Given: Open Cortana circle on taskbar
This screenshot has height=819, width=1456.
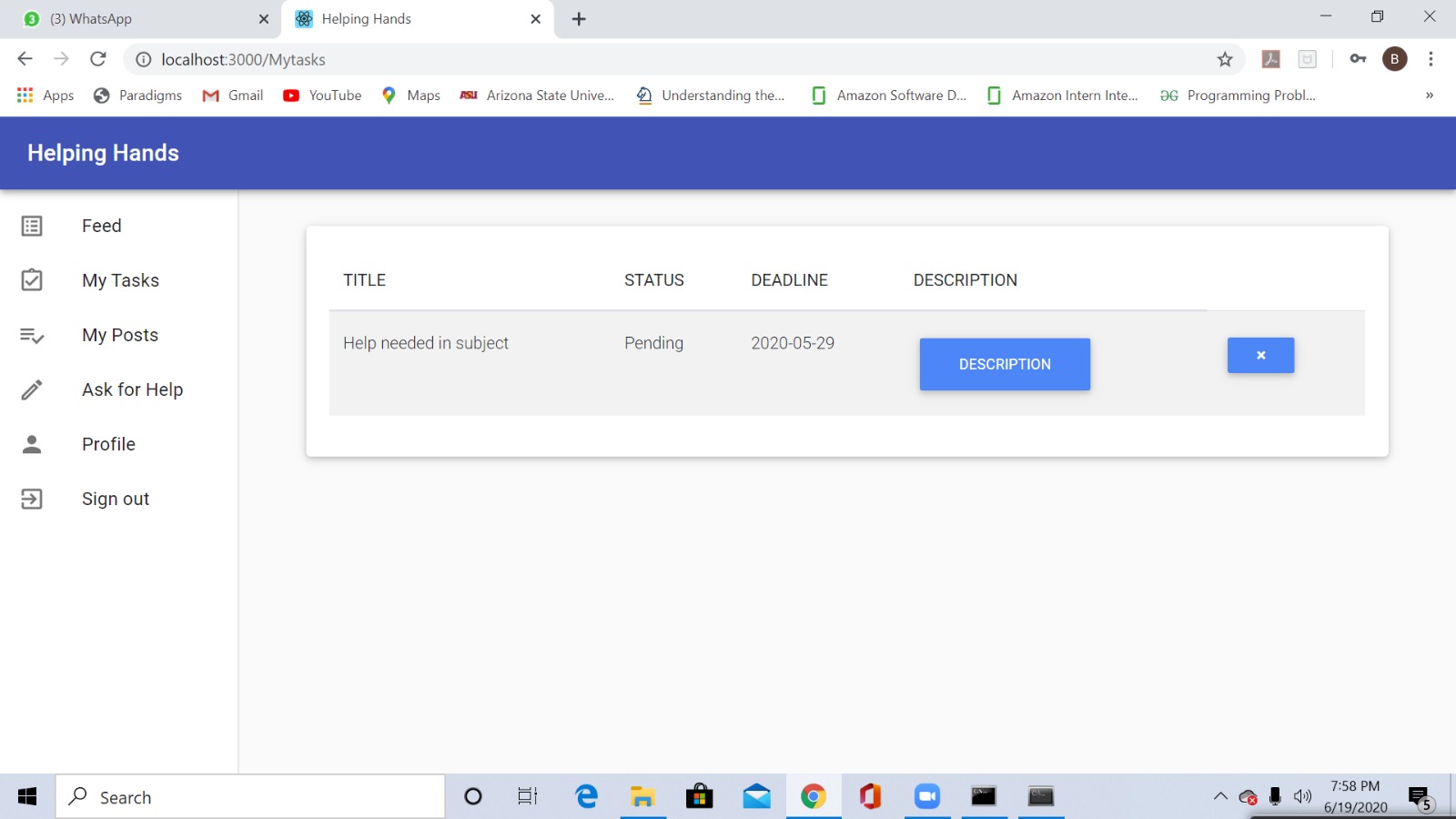Looking at the screenshot, I should pyautogui.click(x=473, y=797).
